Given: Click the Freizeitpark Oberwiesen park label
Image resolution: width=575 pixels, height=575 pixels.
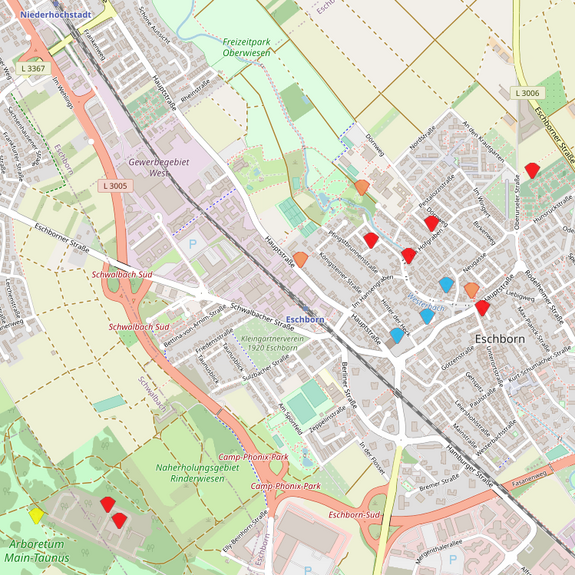Looking at the screenshot, I should point(246,47).
